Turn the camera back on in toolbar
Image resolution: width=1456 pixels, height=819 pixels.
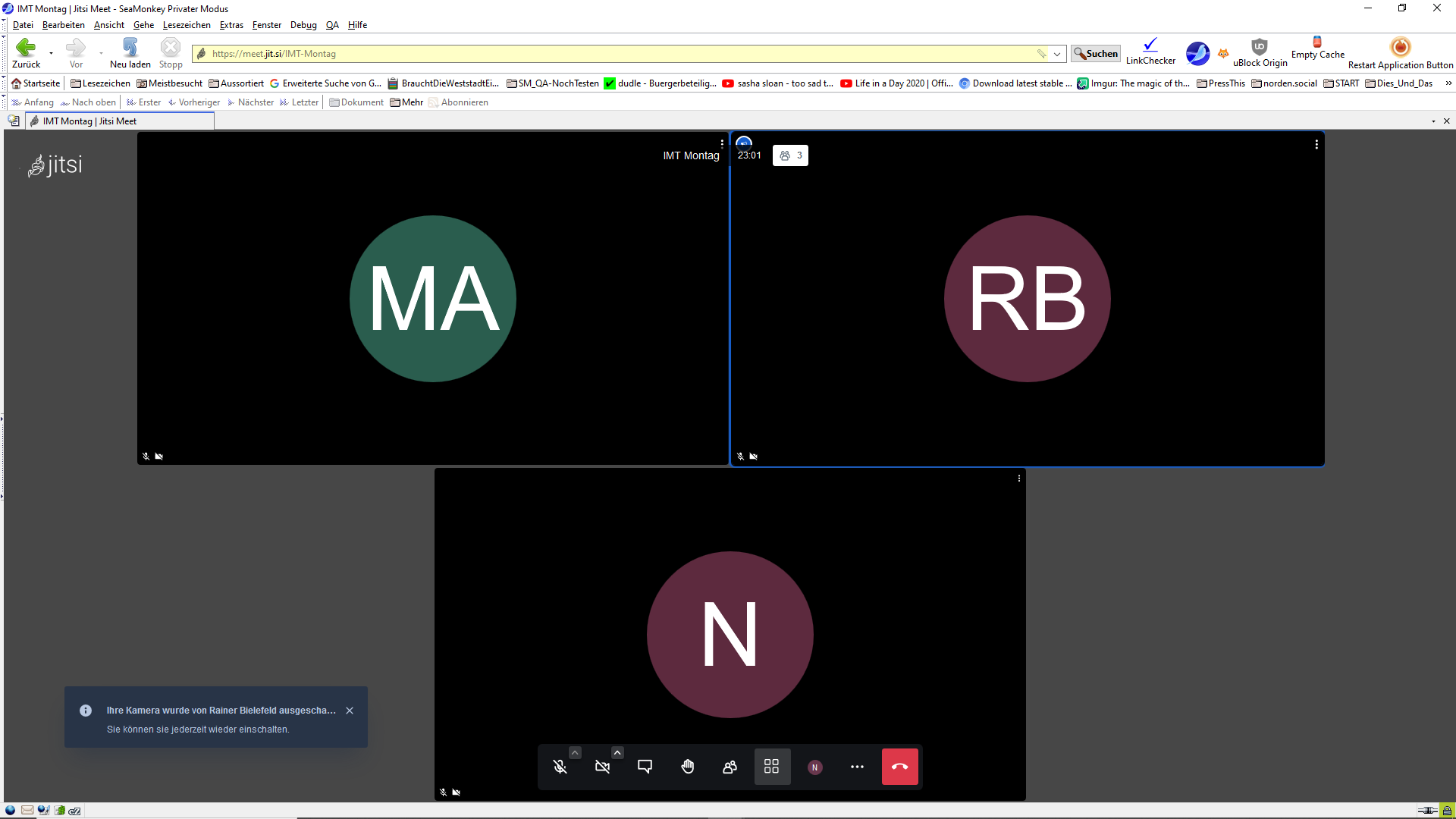pos(602,767)
